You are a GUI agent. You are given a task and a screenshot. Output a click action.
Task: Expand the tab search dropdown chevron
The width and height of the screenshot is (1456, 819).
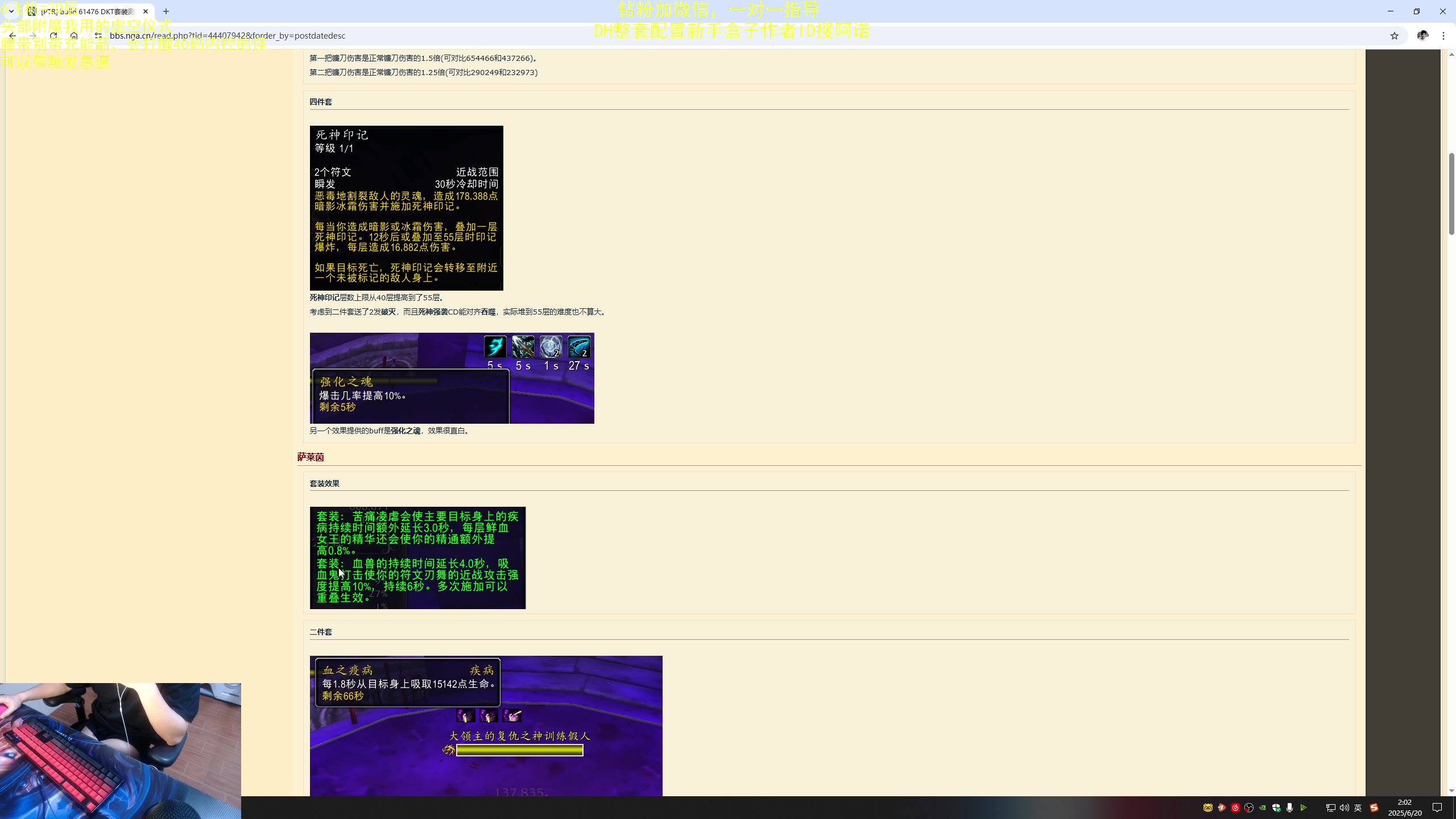click(x=11, y=11)
